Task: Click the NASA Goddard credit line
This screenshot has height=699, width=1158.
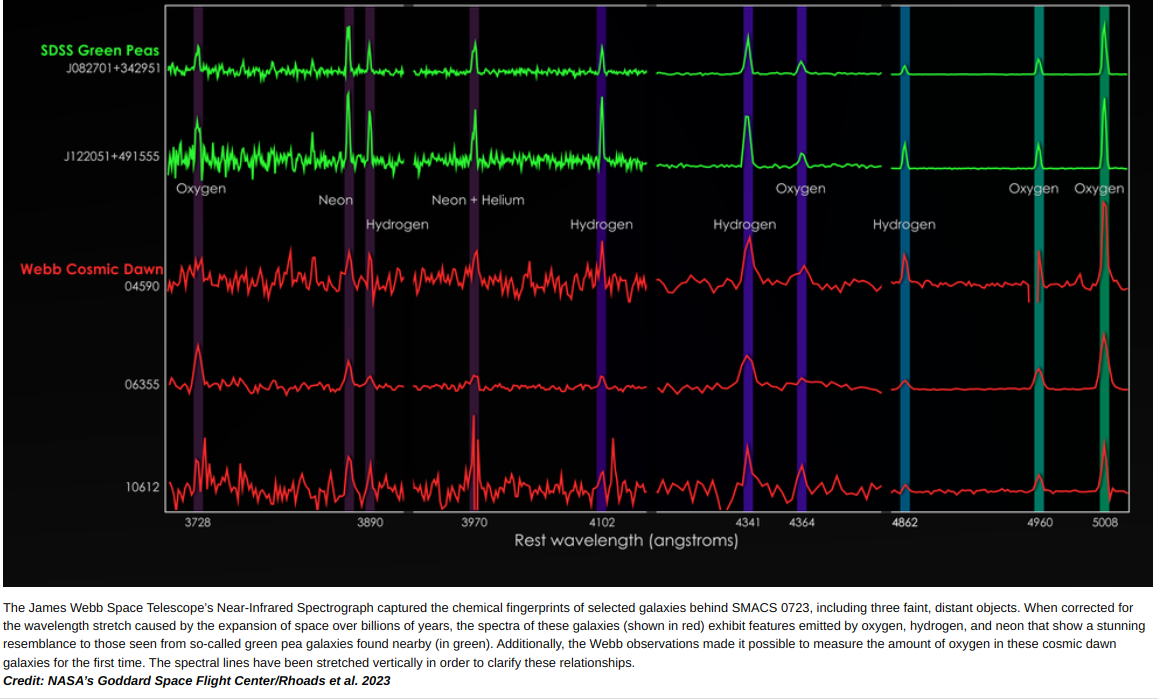Action: 197,681
